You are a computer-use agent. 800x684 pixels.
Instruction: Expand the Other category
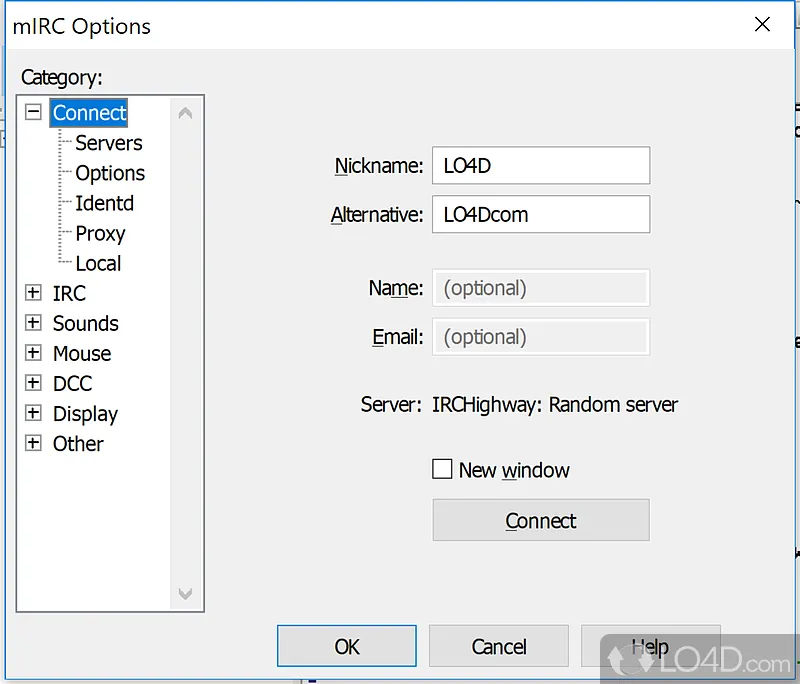[33, 443]
